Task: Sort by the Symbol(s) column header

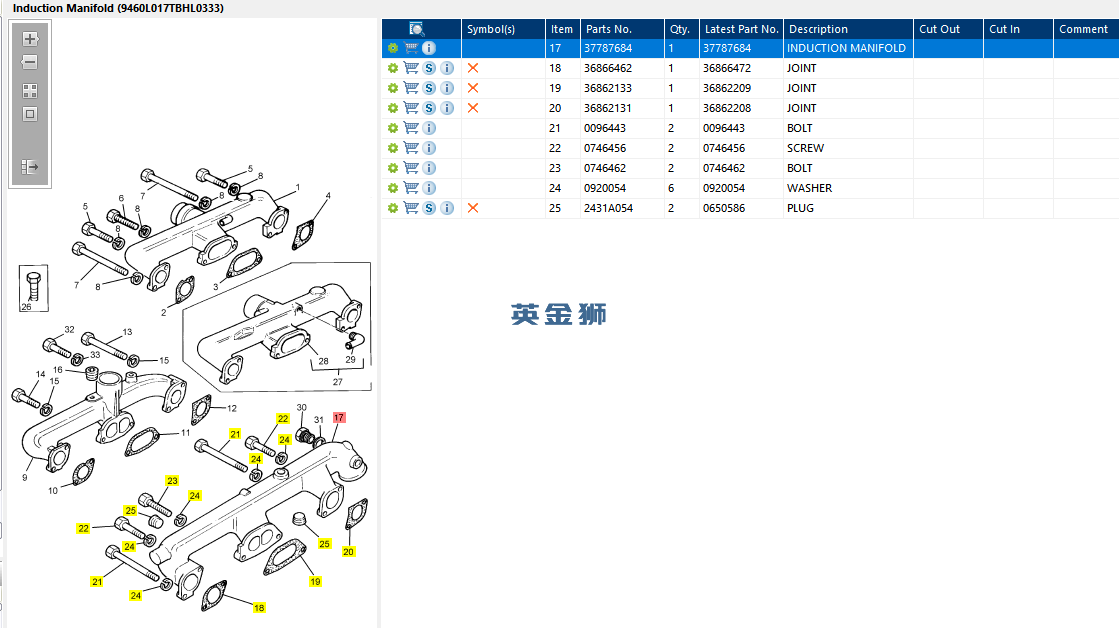Action: [503, 29]
